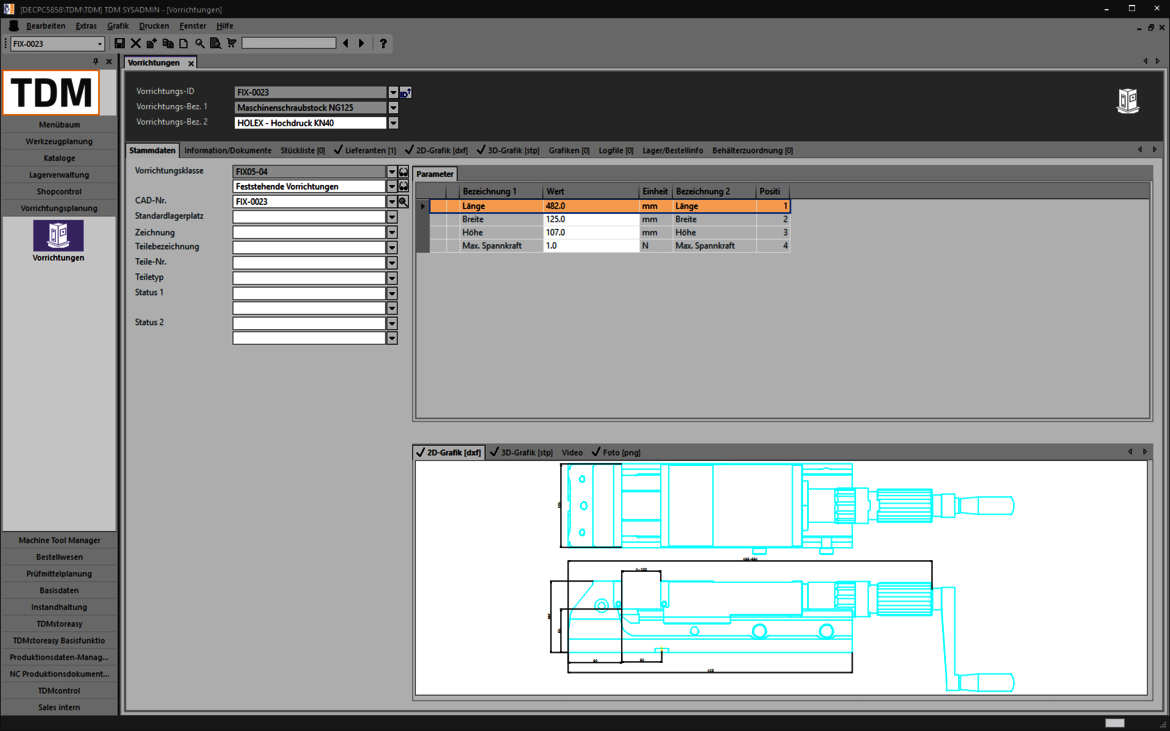This screenshot has height=731, width=1170.
Task: Close the left navigation panel
Action: coord(109,61)
